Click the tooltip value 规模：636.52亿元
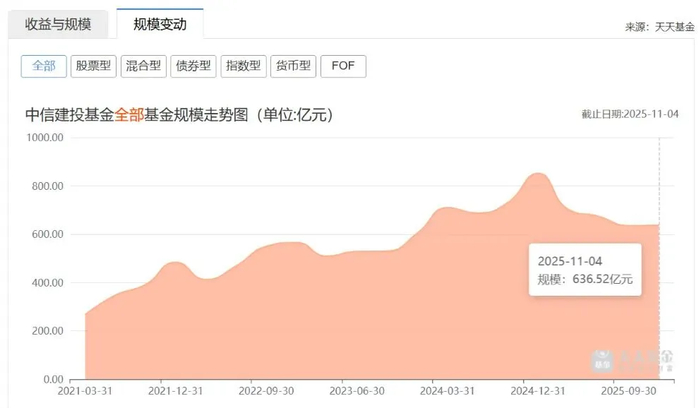Viewport: 700px width, 408px height. [585, 279]
